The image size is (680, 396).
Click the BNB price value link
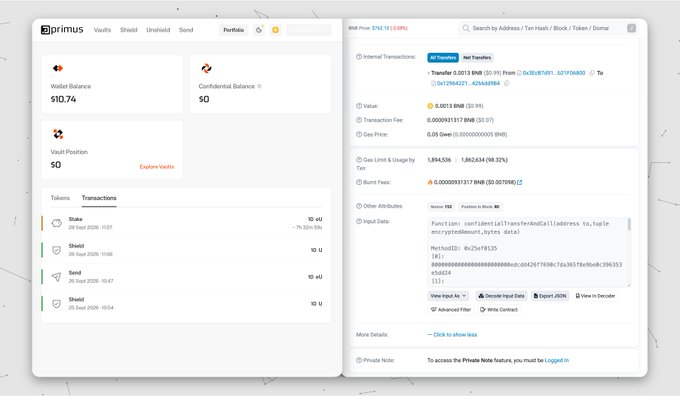pyautogui.click(x=380, y=28)
